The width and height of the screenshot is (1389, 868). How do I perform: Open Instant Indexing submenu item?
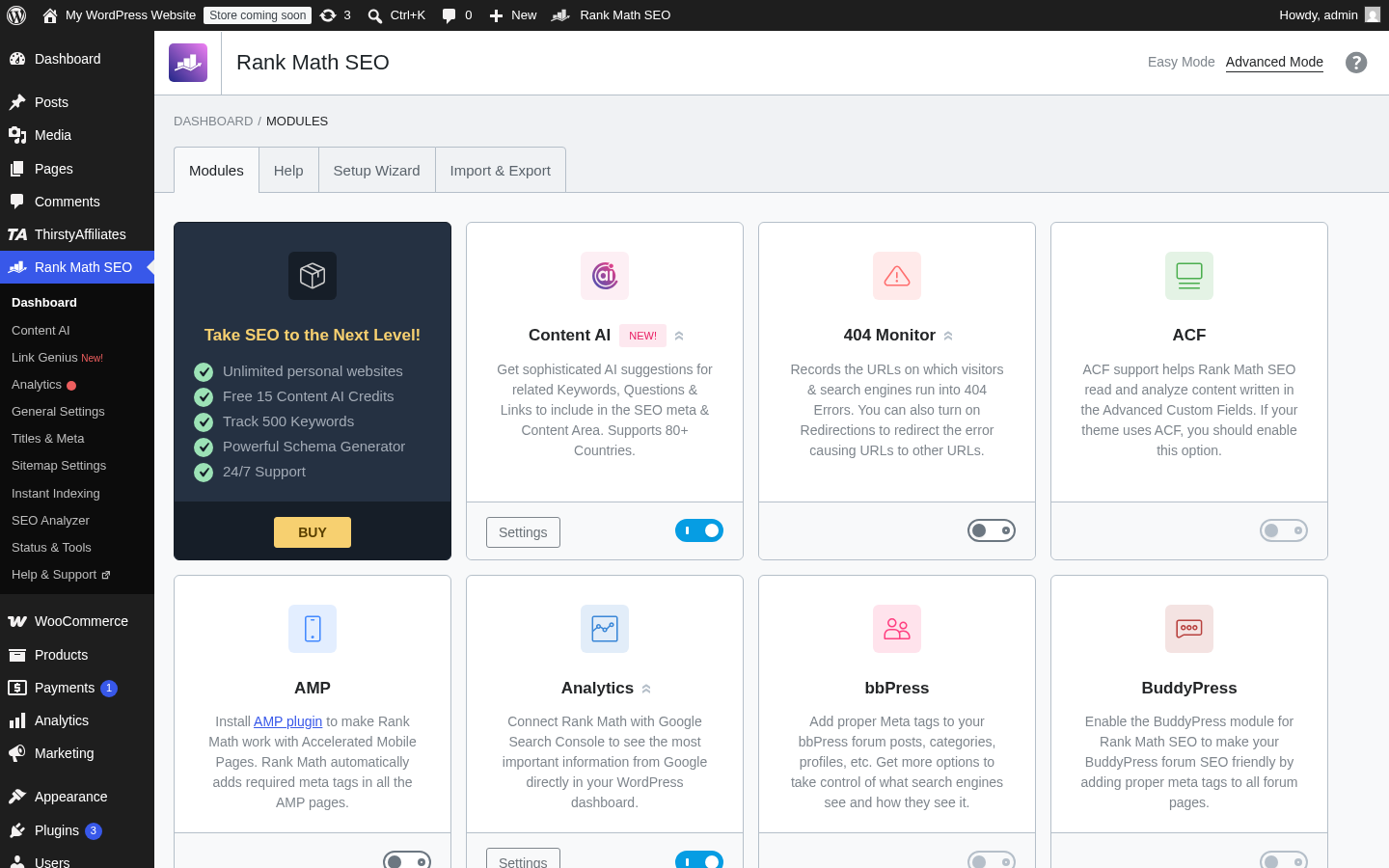56,493
